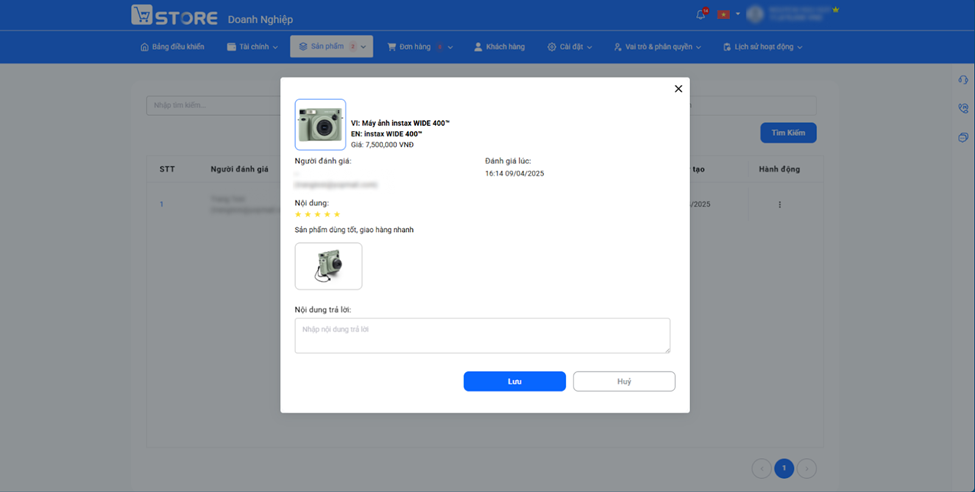Open the Vietnam flag language selector
Screen dimensions: 975x492
click(728, 14)
